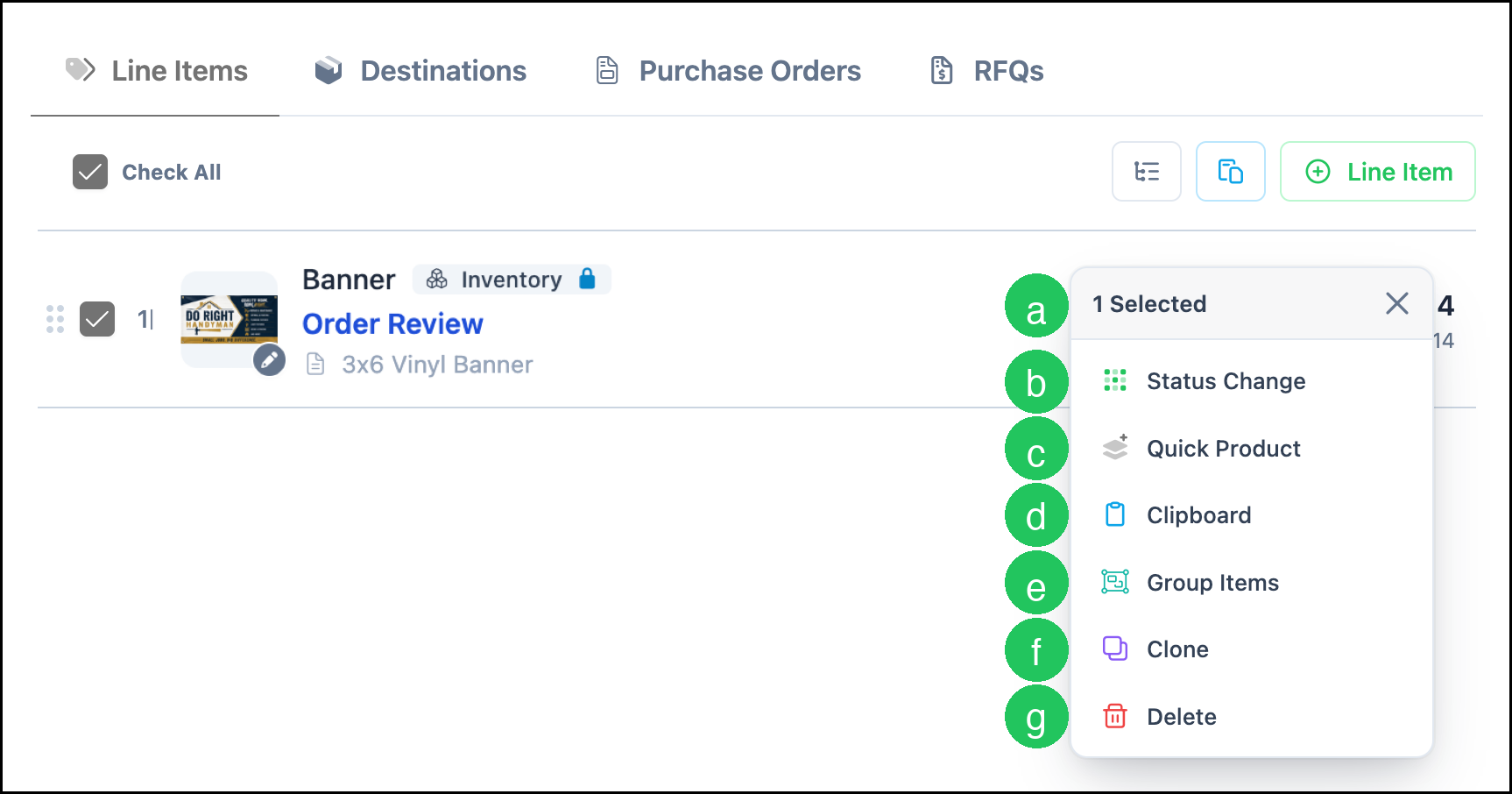Screen dimensions: 1512x794
Task: Toggle the Check All checkbox
Action: [90, 172]
